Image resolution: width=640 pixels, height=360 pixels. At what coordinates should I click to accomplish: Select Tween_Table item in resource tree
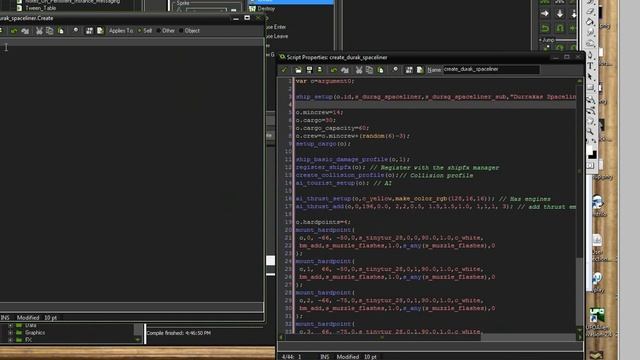pos(41,8)
